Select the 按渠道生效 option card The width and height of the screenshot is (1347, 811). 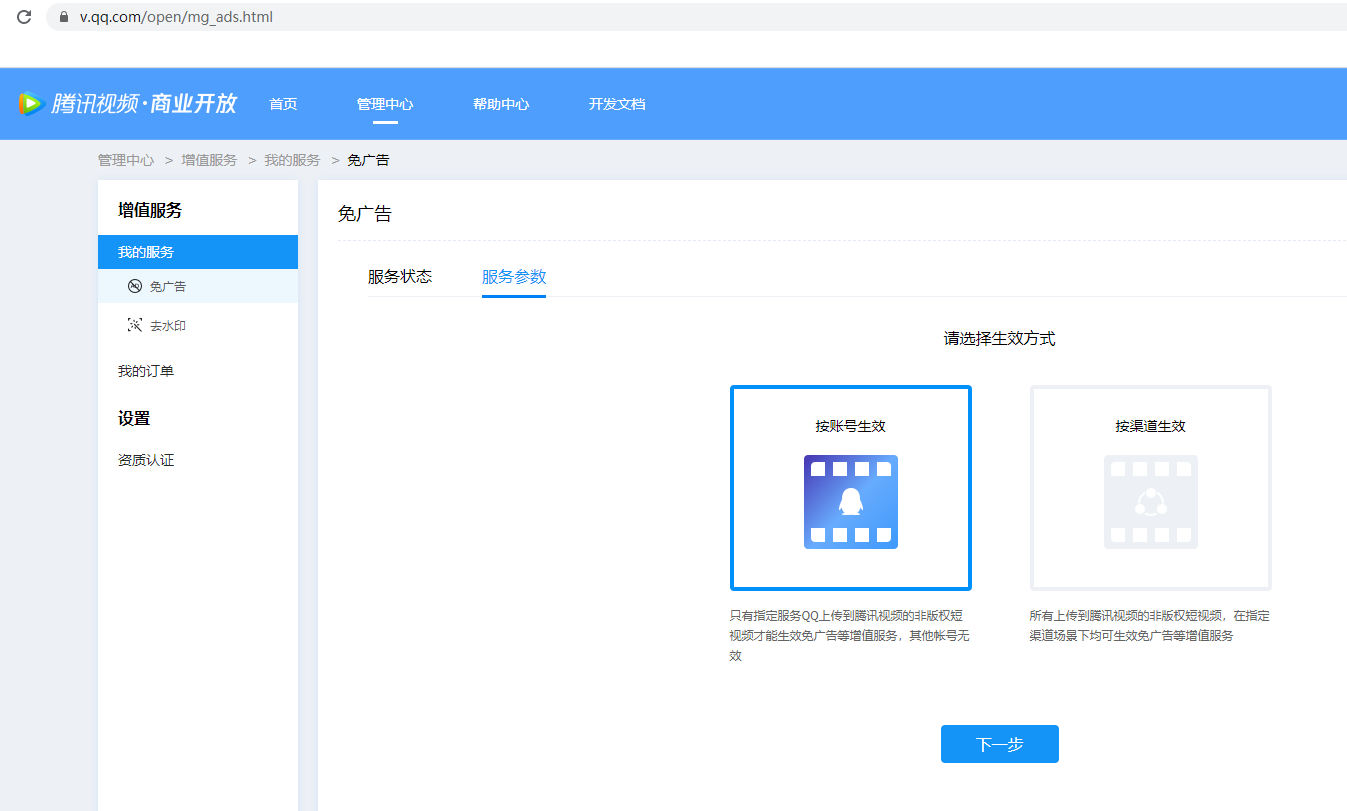point(1150,488)
